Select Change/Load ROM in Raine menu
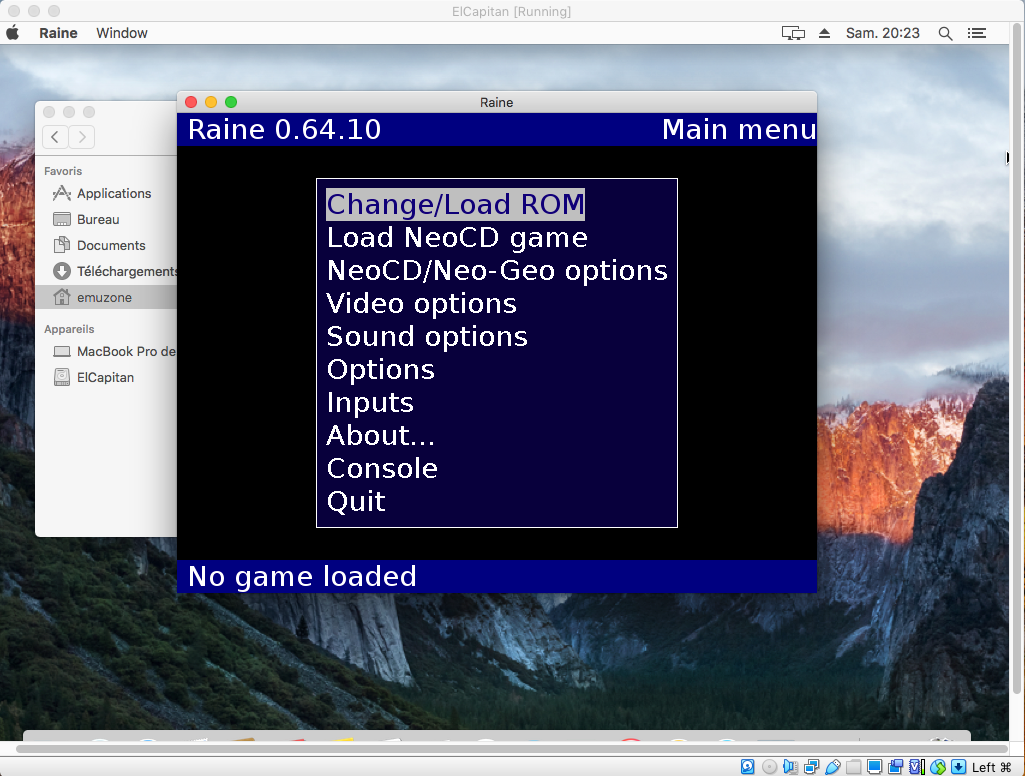The width and height of the screenshot is (1025, 776). pos(455,205)
